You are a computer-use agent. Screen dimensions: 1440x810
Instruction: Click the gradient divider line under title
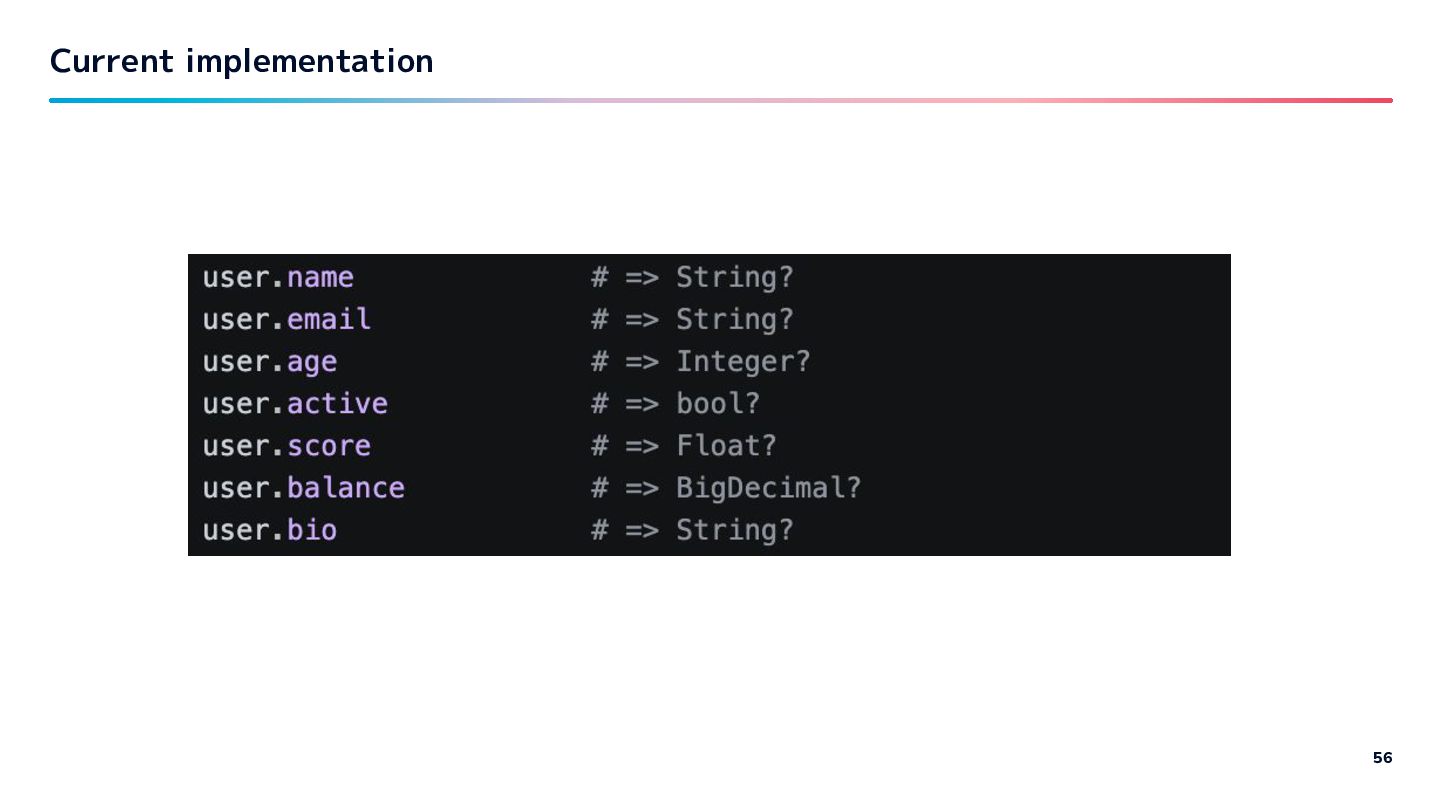[720, 100]
